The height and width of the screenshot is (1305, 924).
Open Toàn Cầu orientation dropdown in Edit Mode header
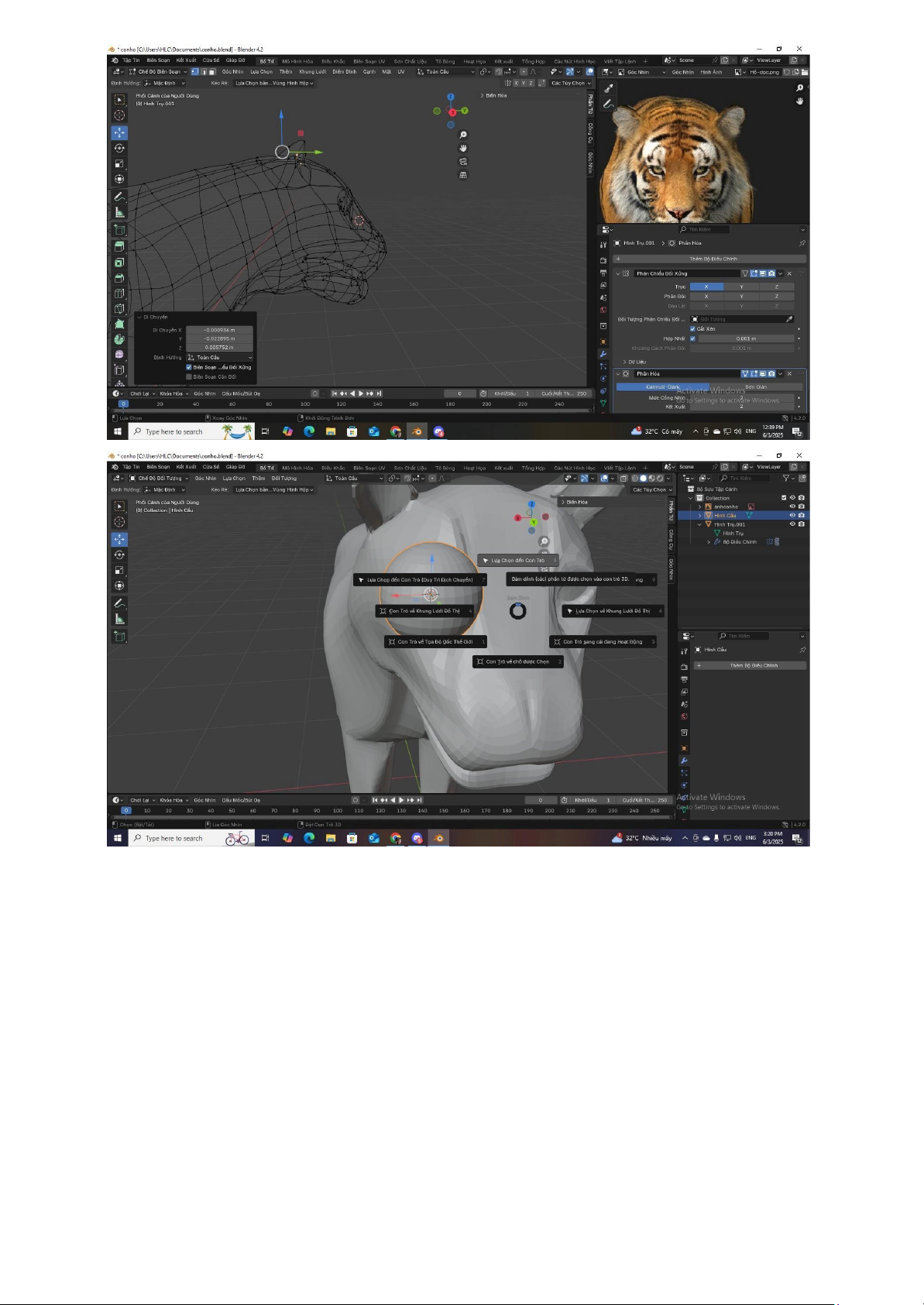pos(445,72)
